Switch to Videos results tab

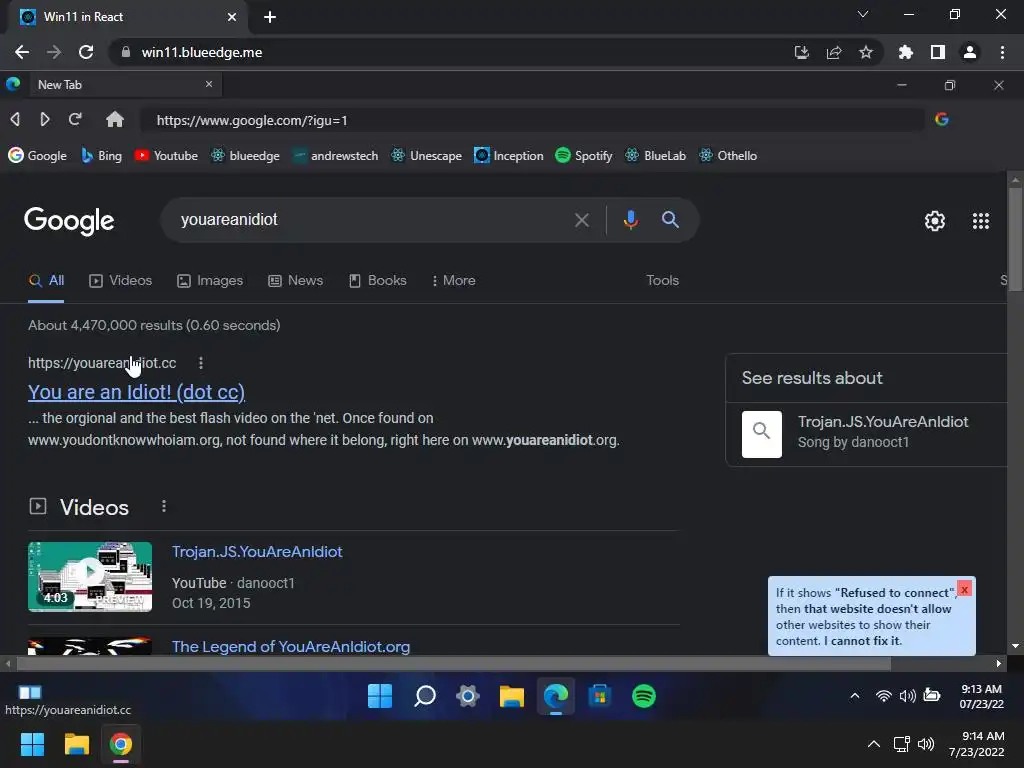[x=121, y=281]
